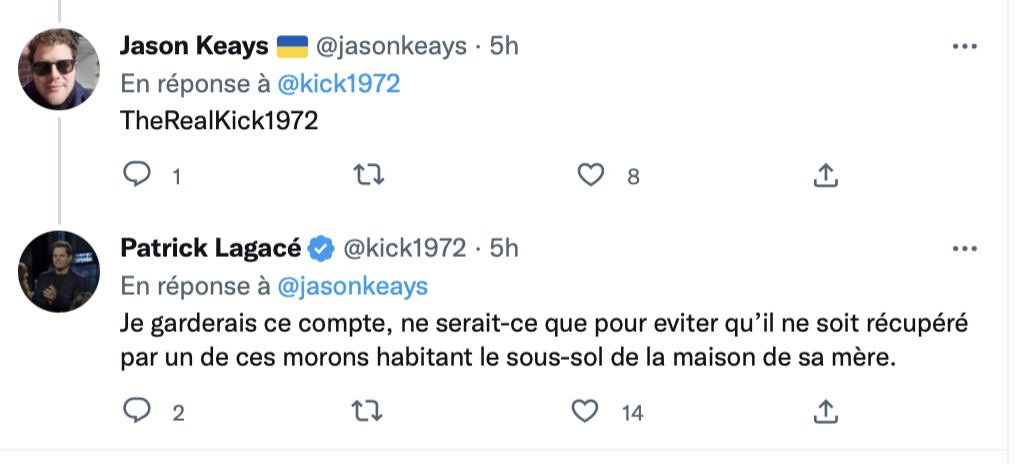This screenshot has width=1024, height=464.
Task: Open Patrick Lagacé's profile picture
Action: pos(59,271)
